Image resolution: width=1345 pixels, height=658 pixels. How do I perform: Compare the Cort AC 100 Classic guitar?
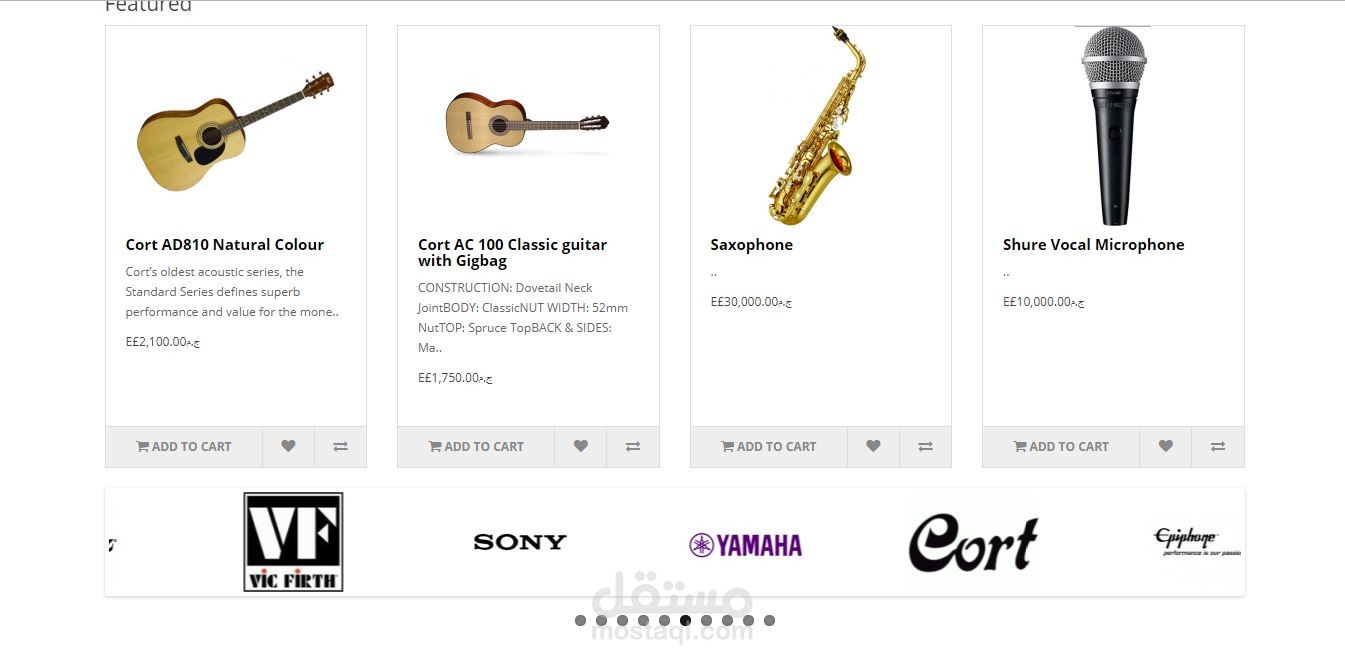pyautogui.click(x=633, y=447)
